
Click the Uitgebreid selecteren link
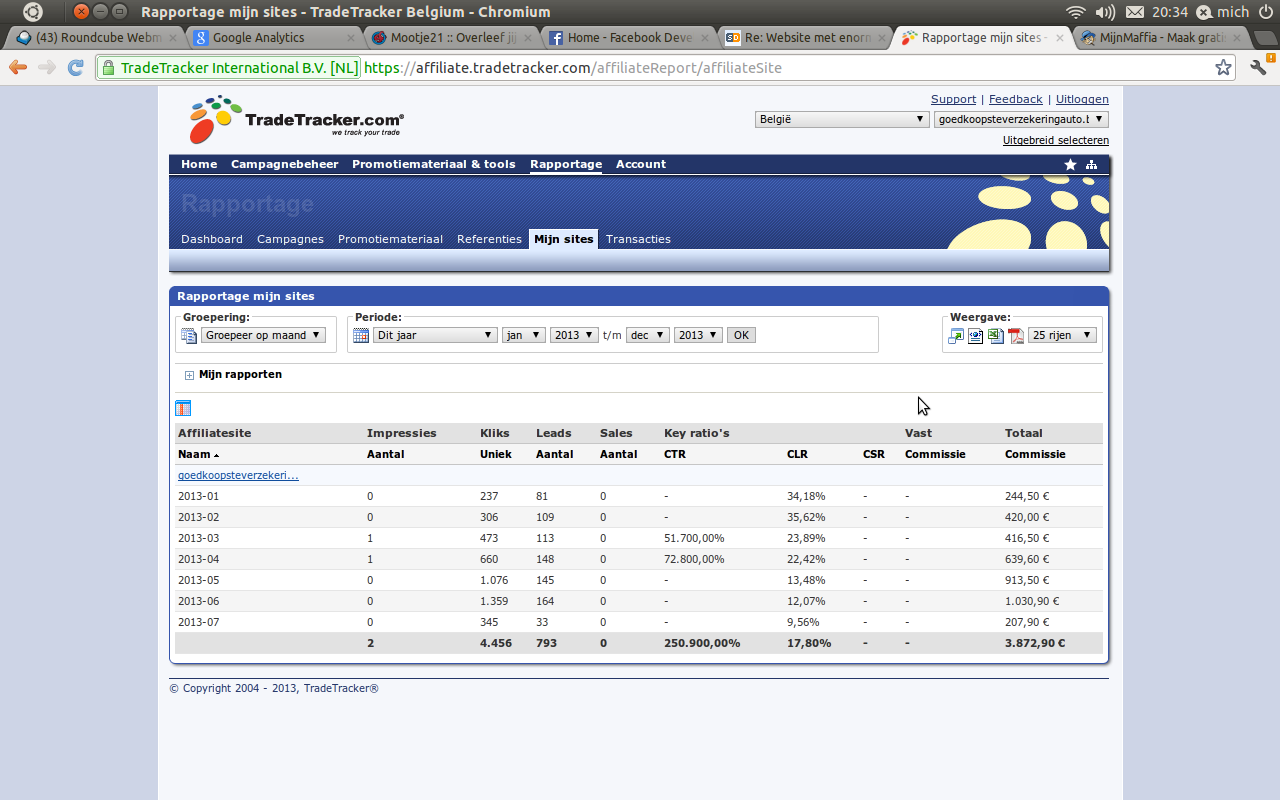click(1056, 140)
